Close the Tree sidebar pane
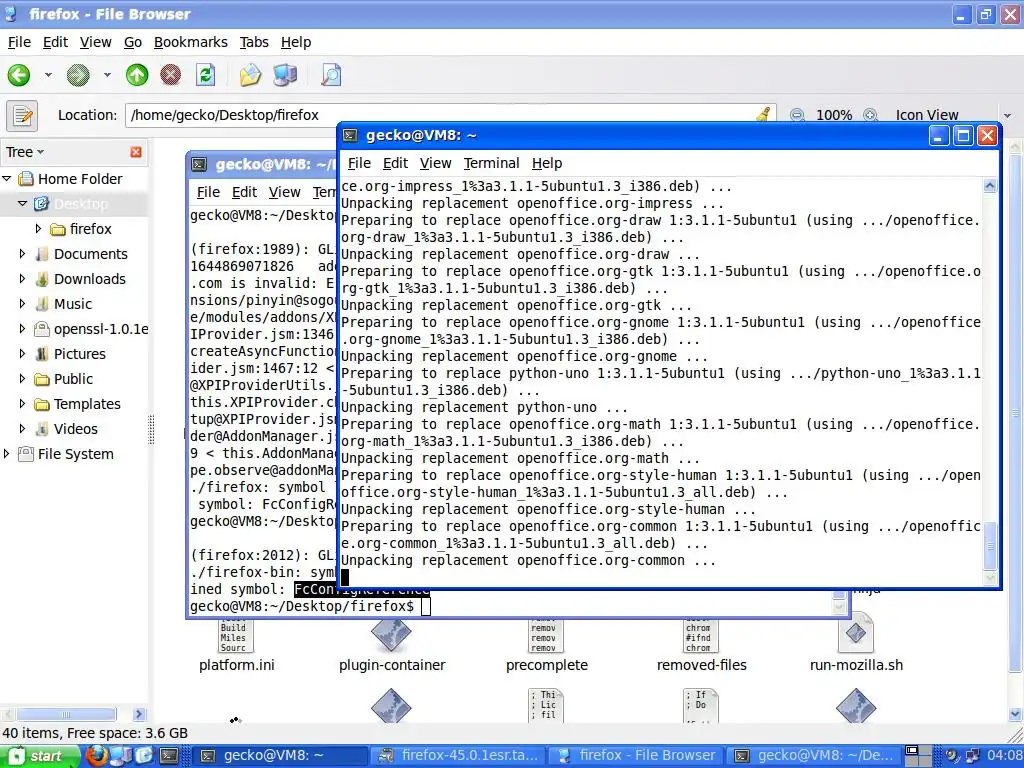The image size is (1024, 768). click(136, 152)
